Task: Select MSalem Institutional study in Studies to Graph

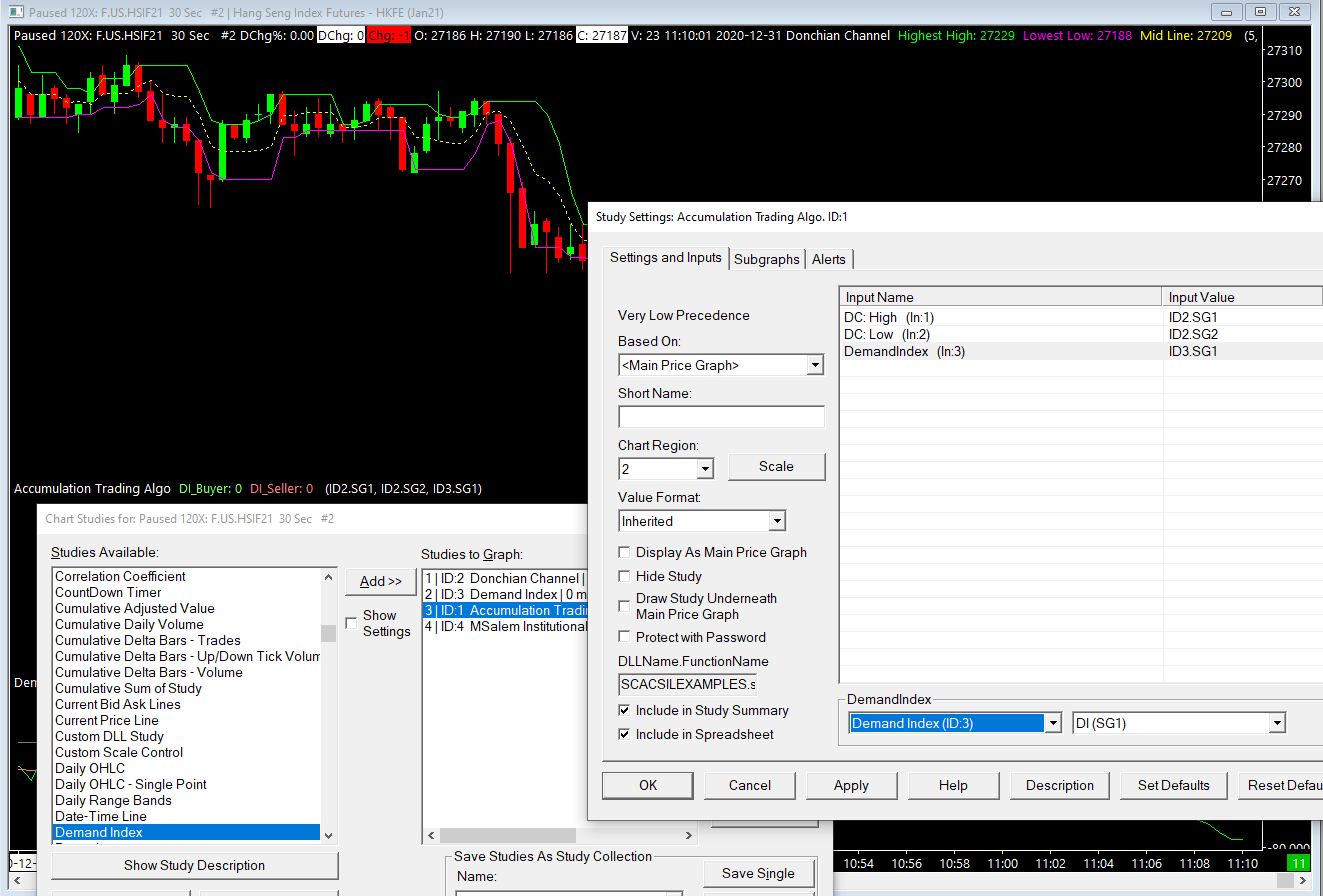Action: pyautogui.click(x=503, y=626)
